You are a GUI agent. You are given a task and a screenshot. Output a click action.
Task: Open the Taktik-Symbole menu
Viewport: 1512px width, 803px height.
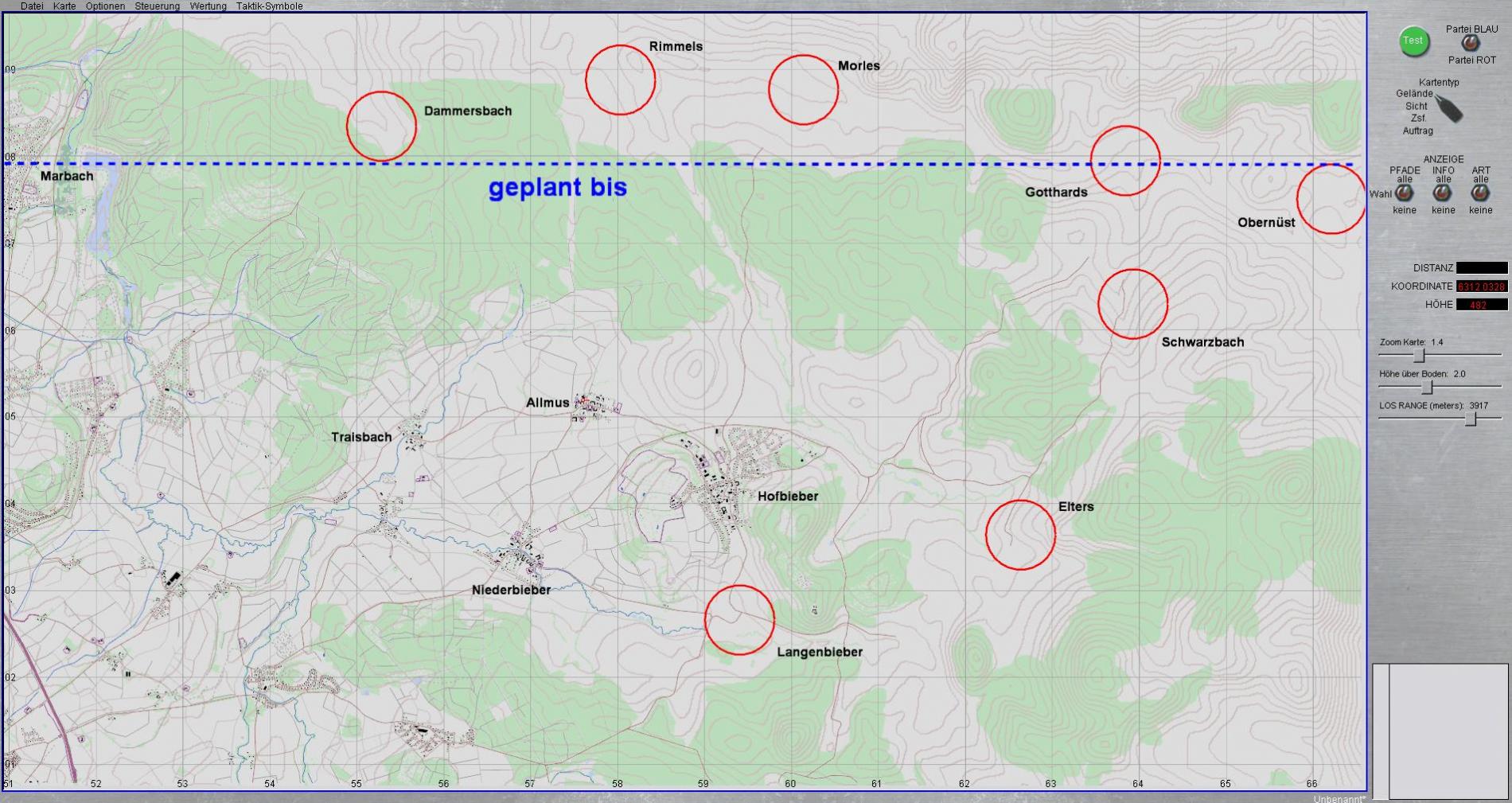(x=269, y=6)
